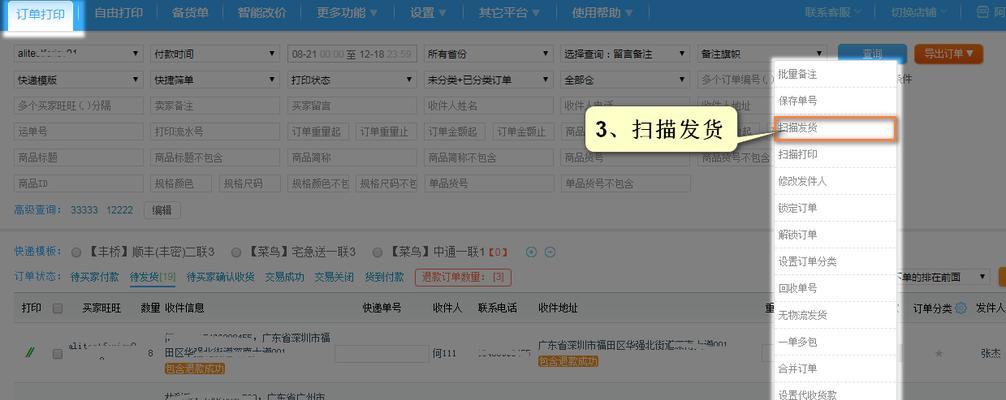Viewport: 1006px width, 400px height.
Task: Click the date range field 08-21 至 12-18
Action: [x=352, y=54]
